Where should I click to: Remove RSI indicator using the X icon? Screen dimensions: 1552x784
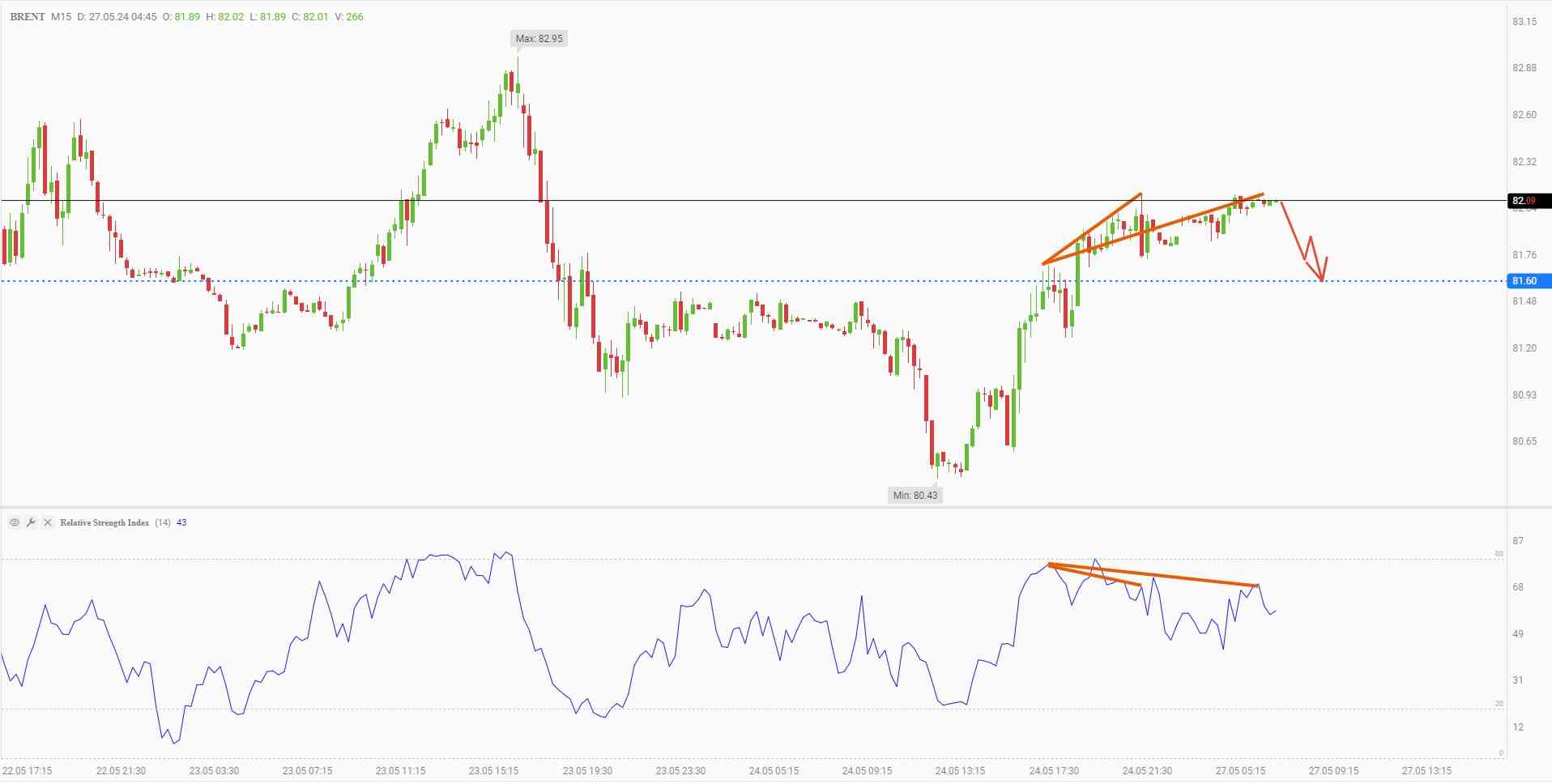[47, 522]
